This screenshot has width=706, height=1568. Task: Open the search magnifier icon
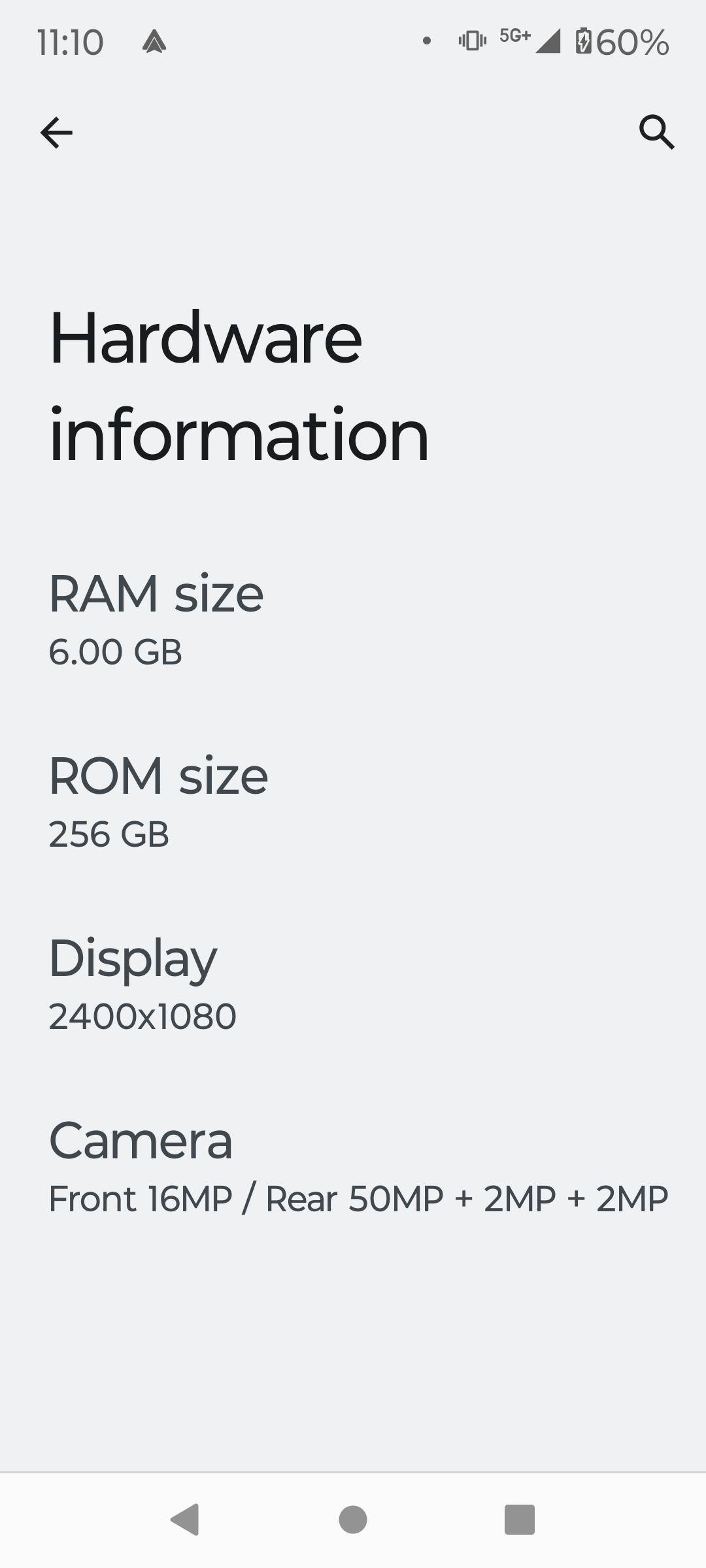[656, 133]
